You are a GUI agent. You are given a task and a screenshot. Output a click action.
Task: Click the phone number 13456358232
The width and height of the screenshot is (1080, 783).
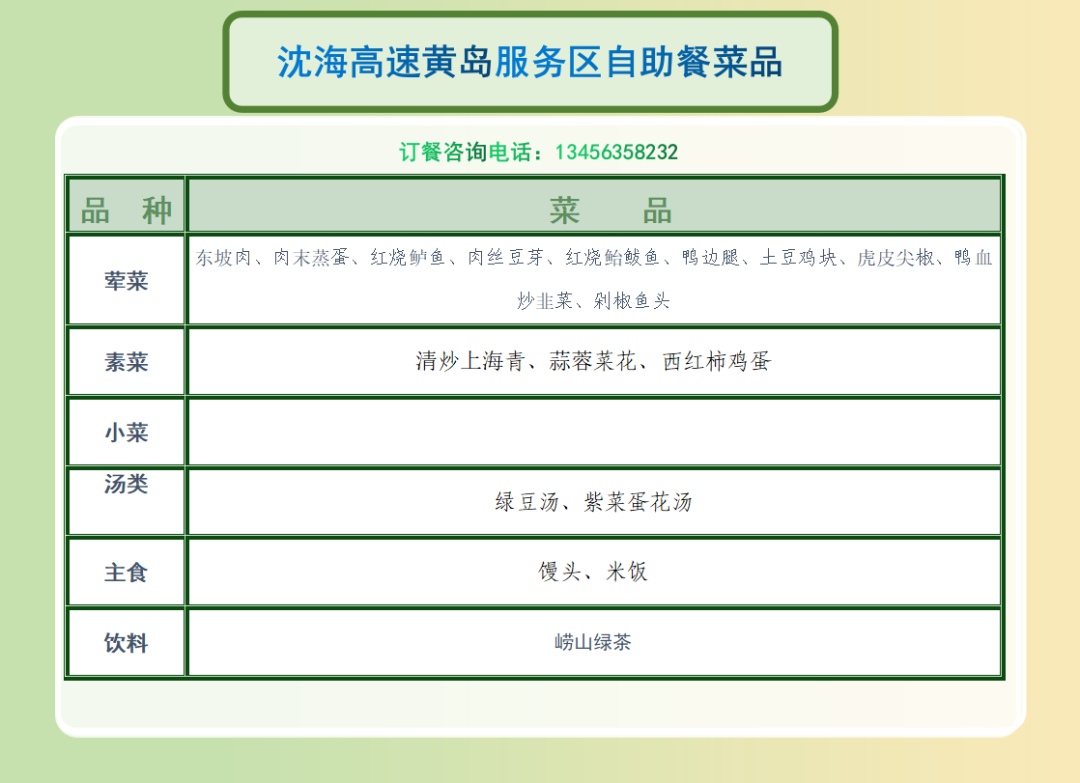pos(615,152)
